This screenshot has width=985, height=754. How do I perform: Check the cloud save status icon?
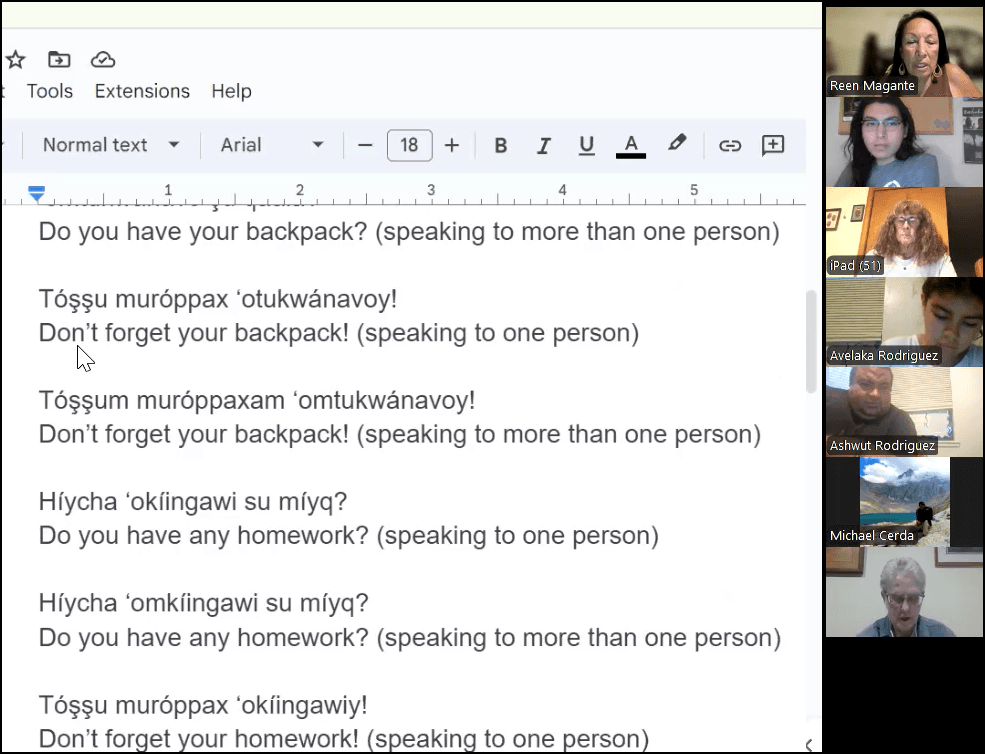(x=103, y=60)
